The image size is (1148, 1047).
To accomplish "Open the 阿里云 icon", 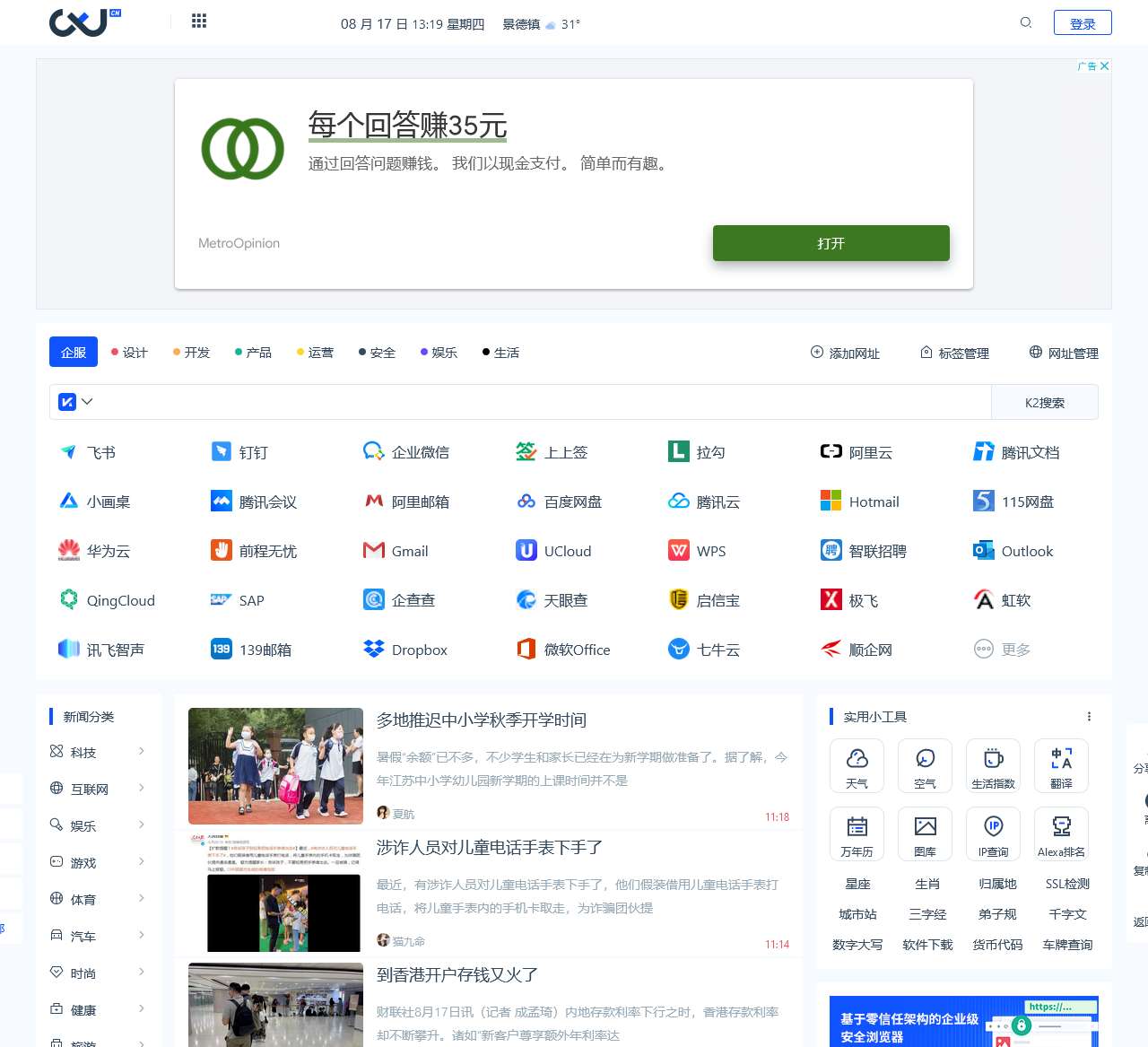I will (831, 451).
